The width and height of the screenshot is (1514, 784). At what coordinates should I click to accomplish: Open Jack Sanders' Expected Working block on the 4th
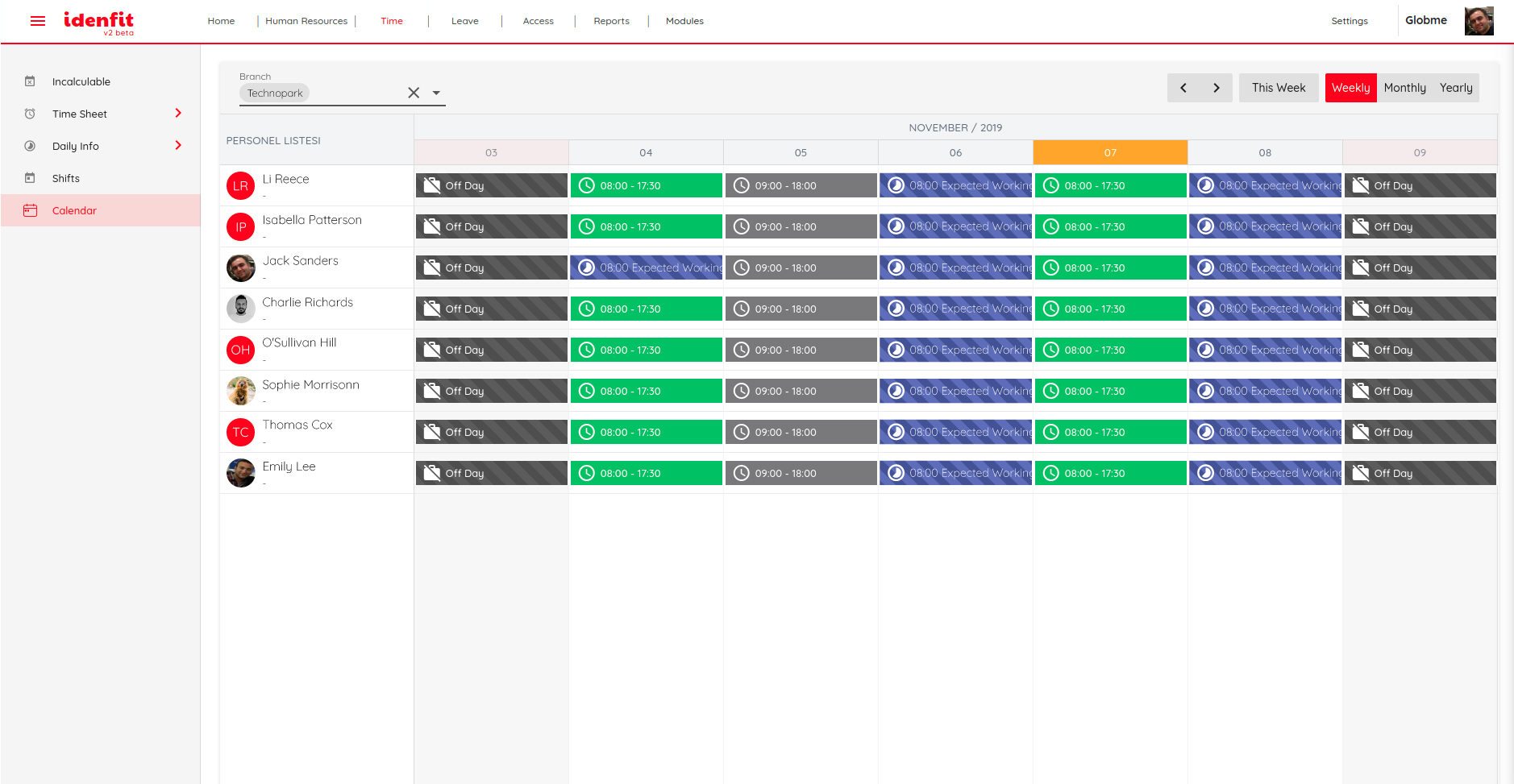tap(647, 268)
